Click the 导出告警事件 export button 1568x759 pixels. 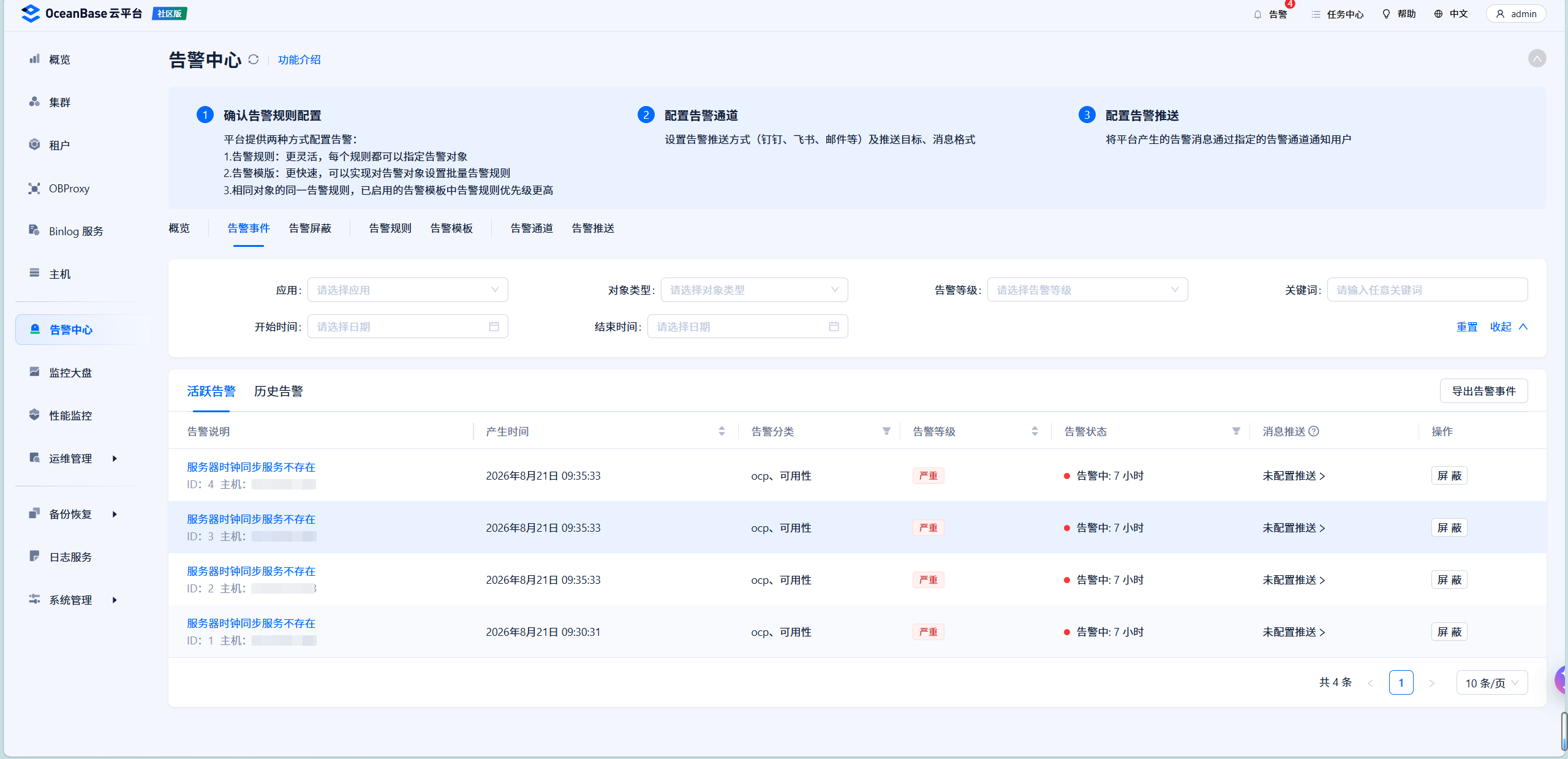tap(1483, 391)
